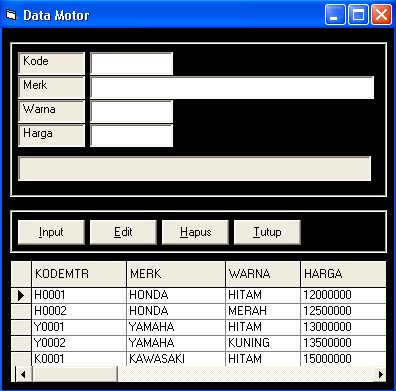This screenshot has width=396, height=391.
Task: Click the grid's left scroll arrow
Action: point(23,374)
